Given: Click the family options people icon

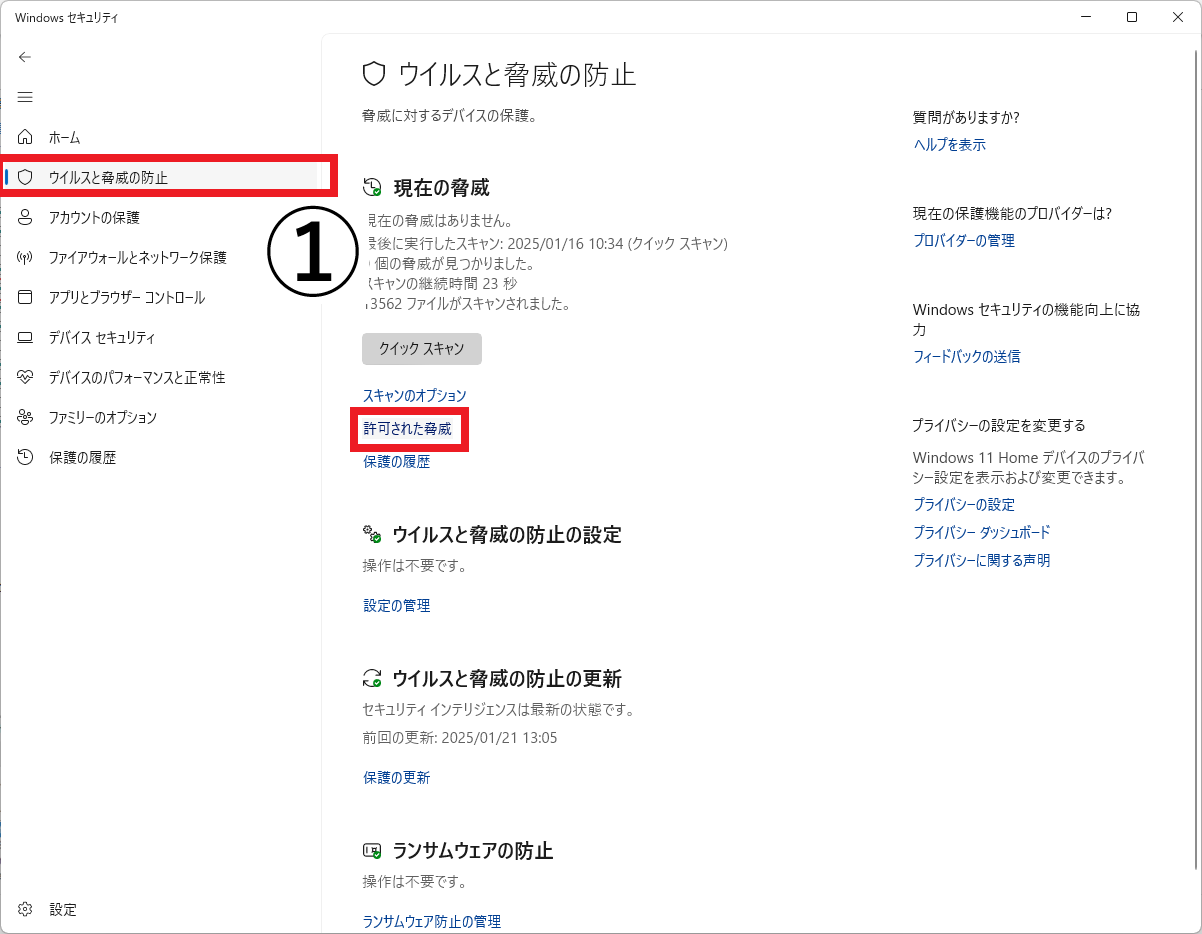Looking at the screenshot, I should coord(26,417).
